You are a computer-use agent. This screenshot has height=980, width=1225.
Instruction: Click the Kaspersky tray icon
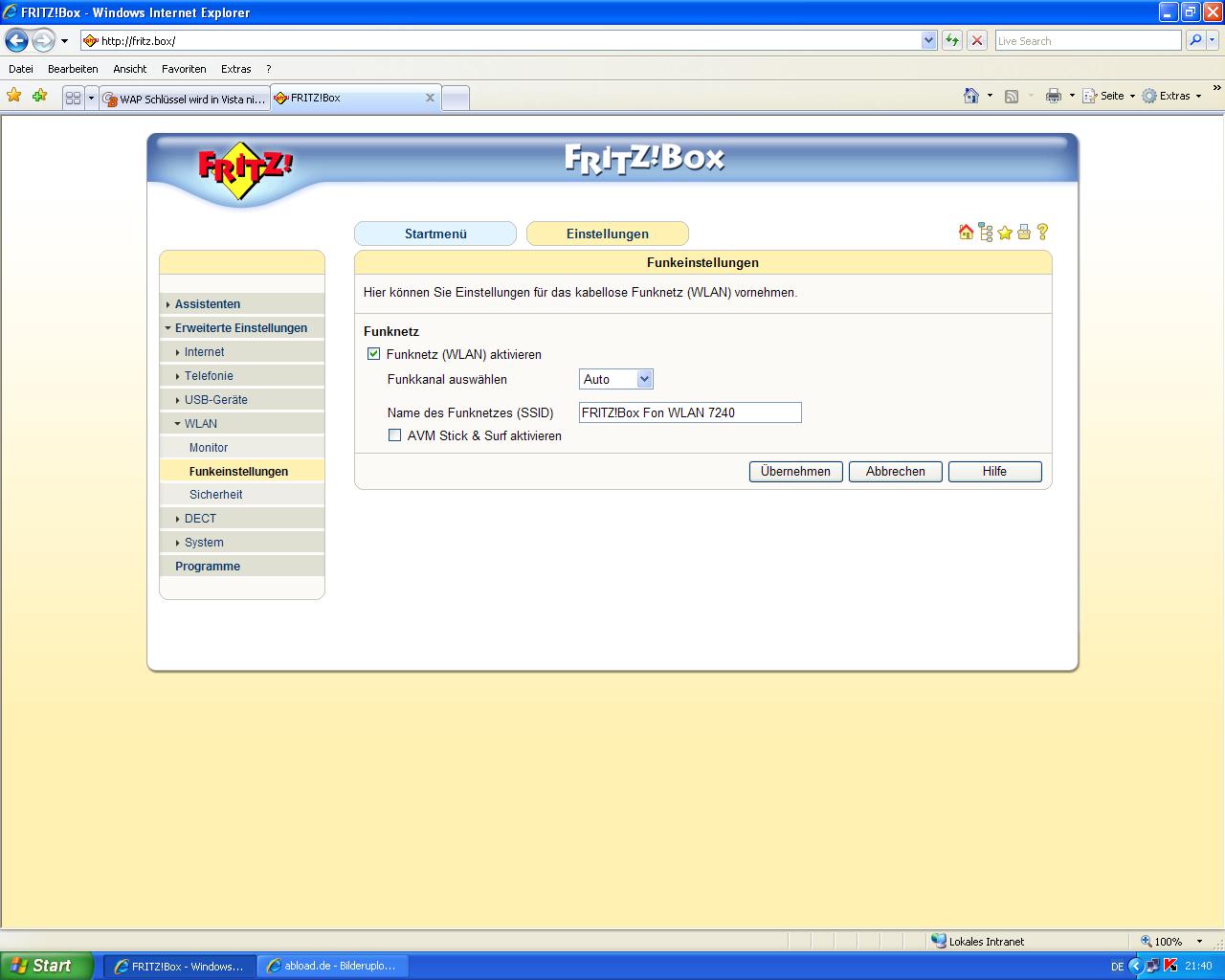1170,966
